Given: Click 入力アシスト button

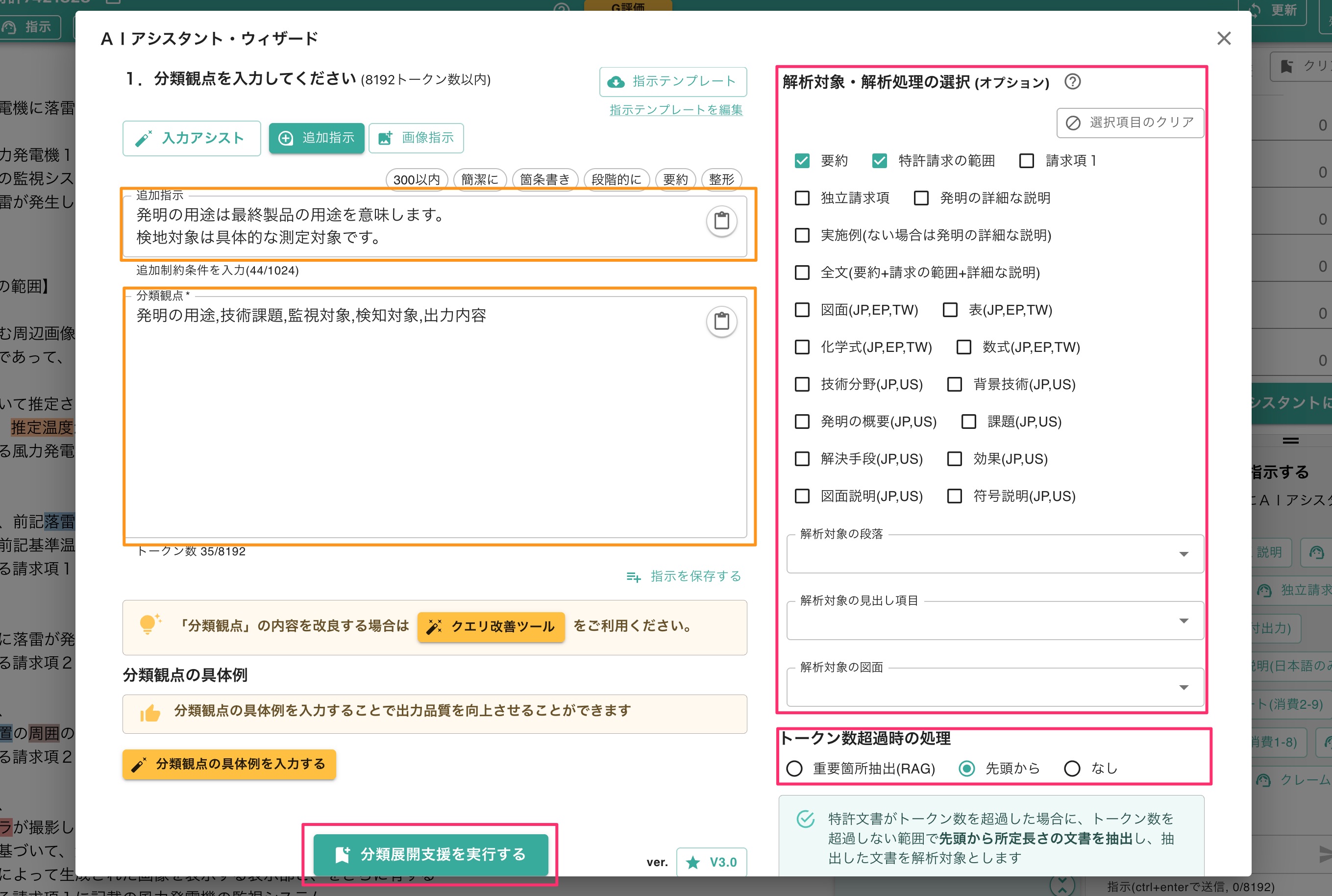Looking at the screenshot, I should pos(191,138).
